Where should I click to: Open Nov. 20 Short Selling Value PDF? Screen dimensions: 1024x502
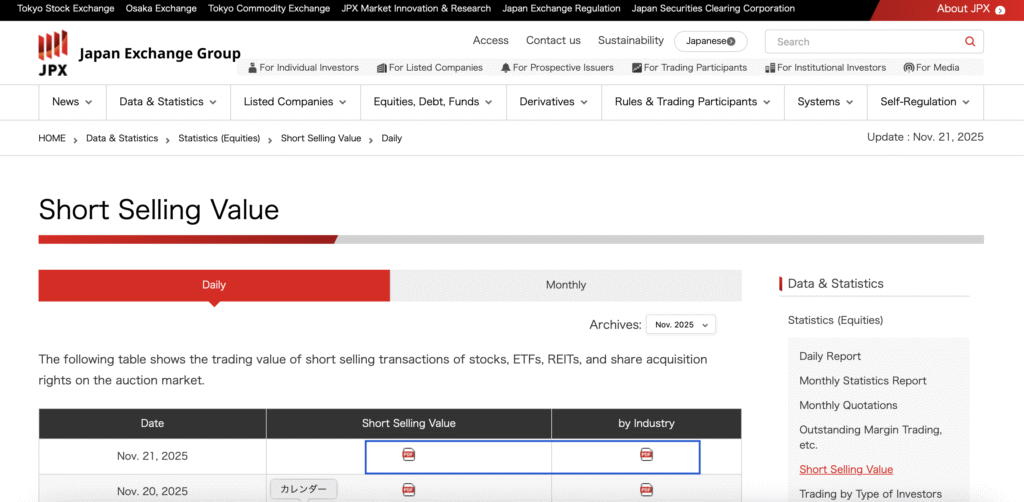tap(408, 490)
